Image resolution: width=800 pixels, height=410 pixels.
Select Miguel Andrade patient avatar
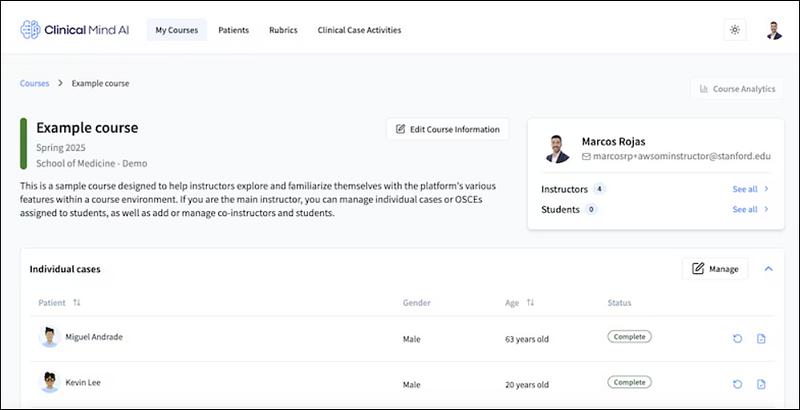[x=49, y=337]
